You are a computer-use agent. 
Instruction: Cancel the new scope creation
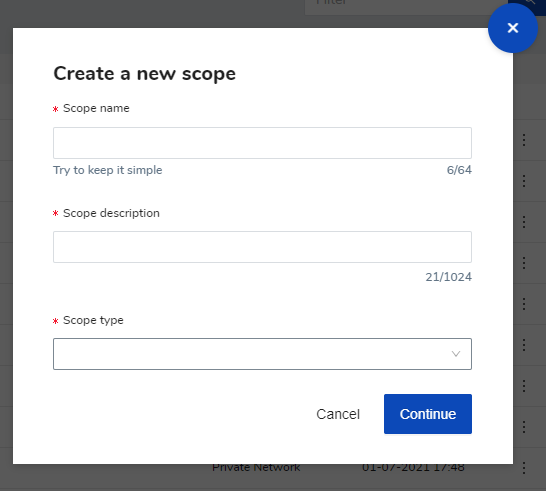(x=338, y=414)
